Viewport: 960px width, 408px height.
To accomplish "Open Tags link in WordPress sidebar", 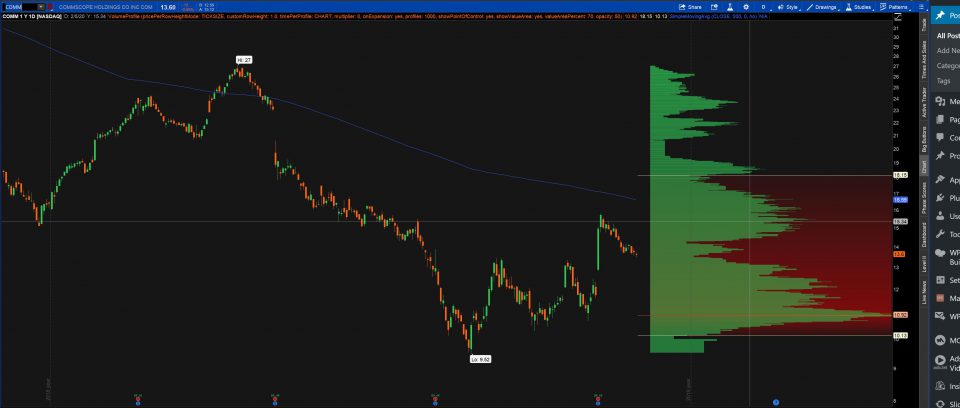I will (943, 81).
